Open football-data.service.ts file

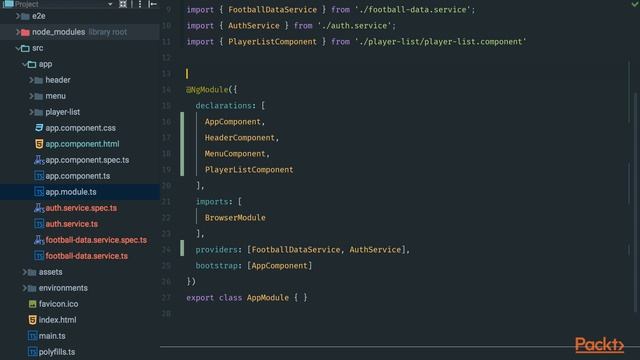pos(87,256)
